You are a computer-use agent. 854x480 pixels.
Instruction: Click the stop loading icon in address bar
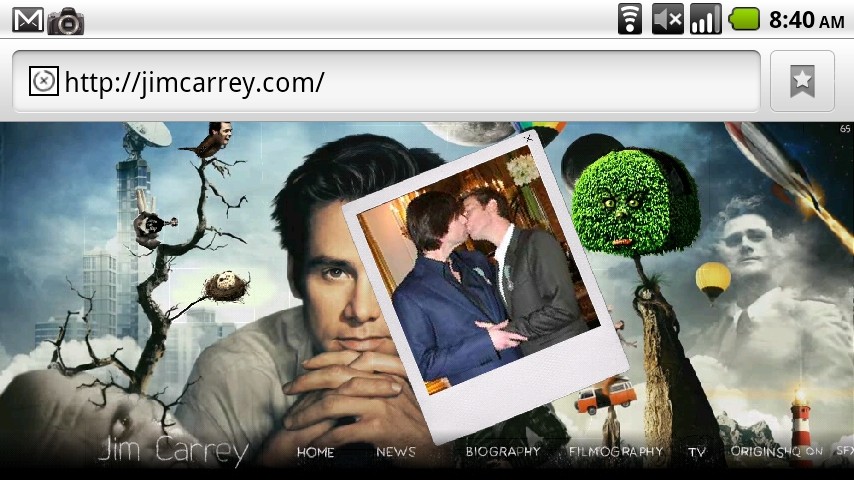(x=43, y=81)
